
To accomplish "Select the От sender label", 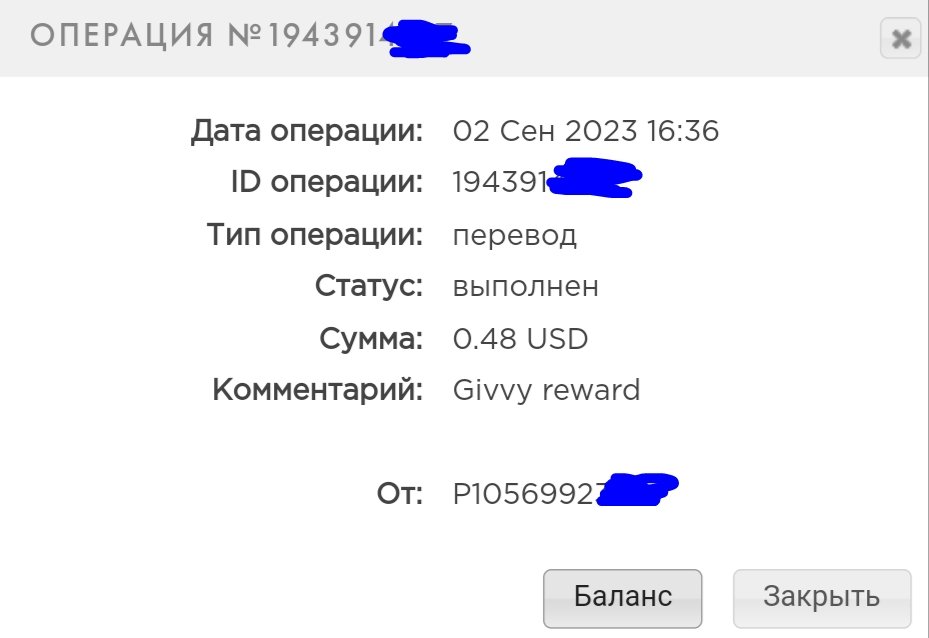I will coord(400,493).
